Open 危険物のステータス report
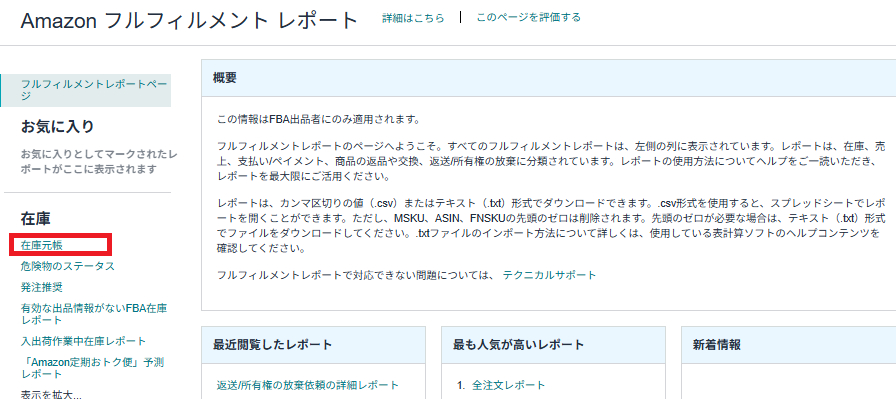 click(67, 266)
